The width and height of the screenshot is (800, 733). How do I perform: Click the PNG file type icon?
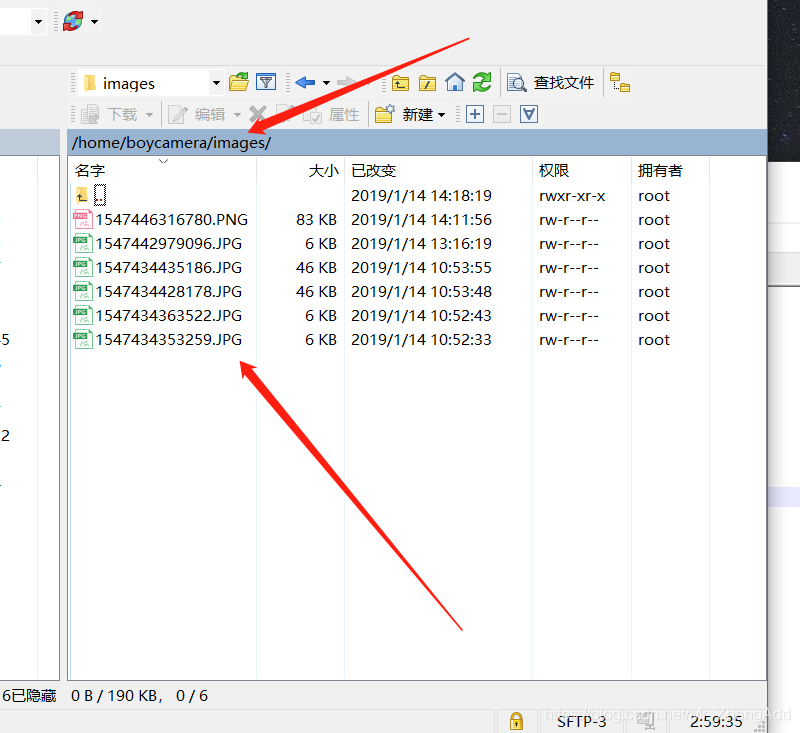pyautogui.click(x=83, y=219)
